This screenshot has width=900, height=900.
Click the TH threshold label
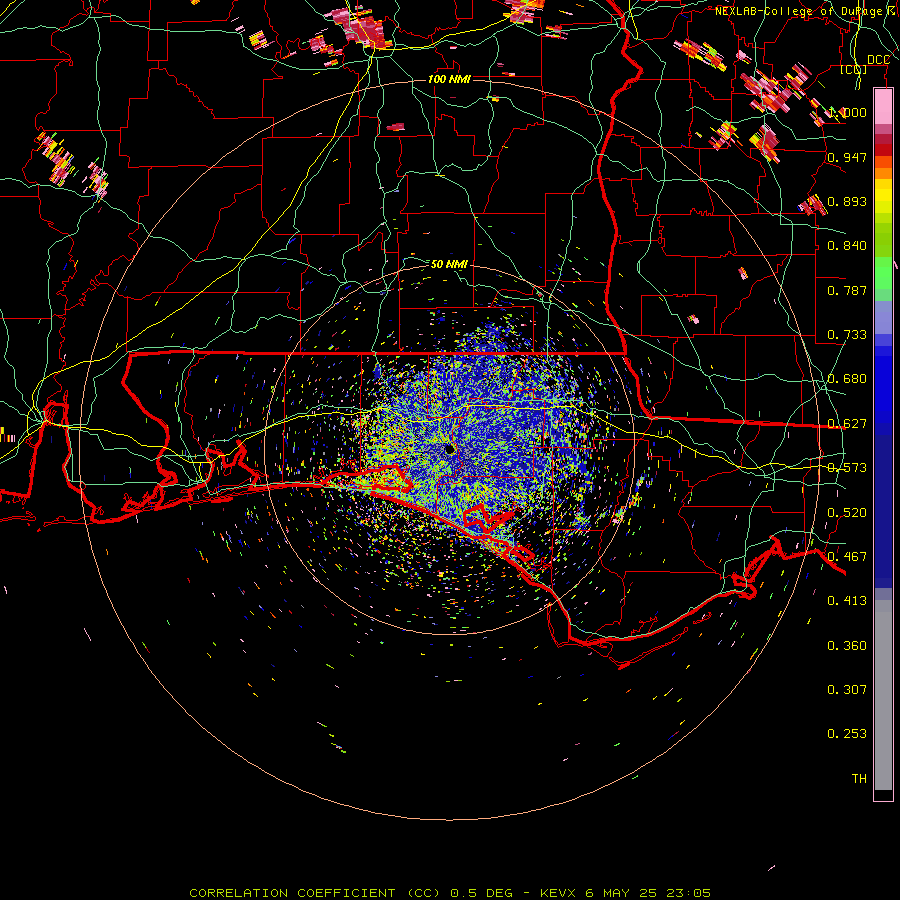point(859,779)
